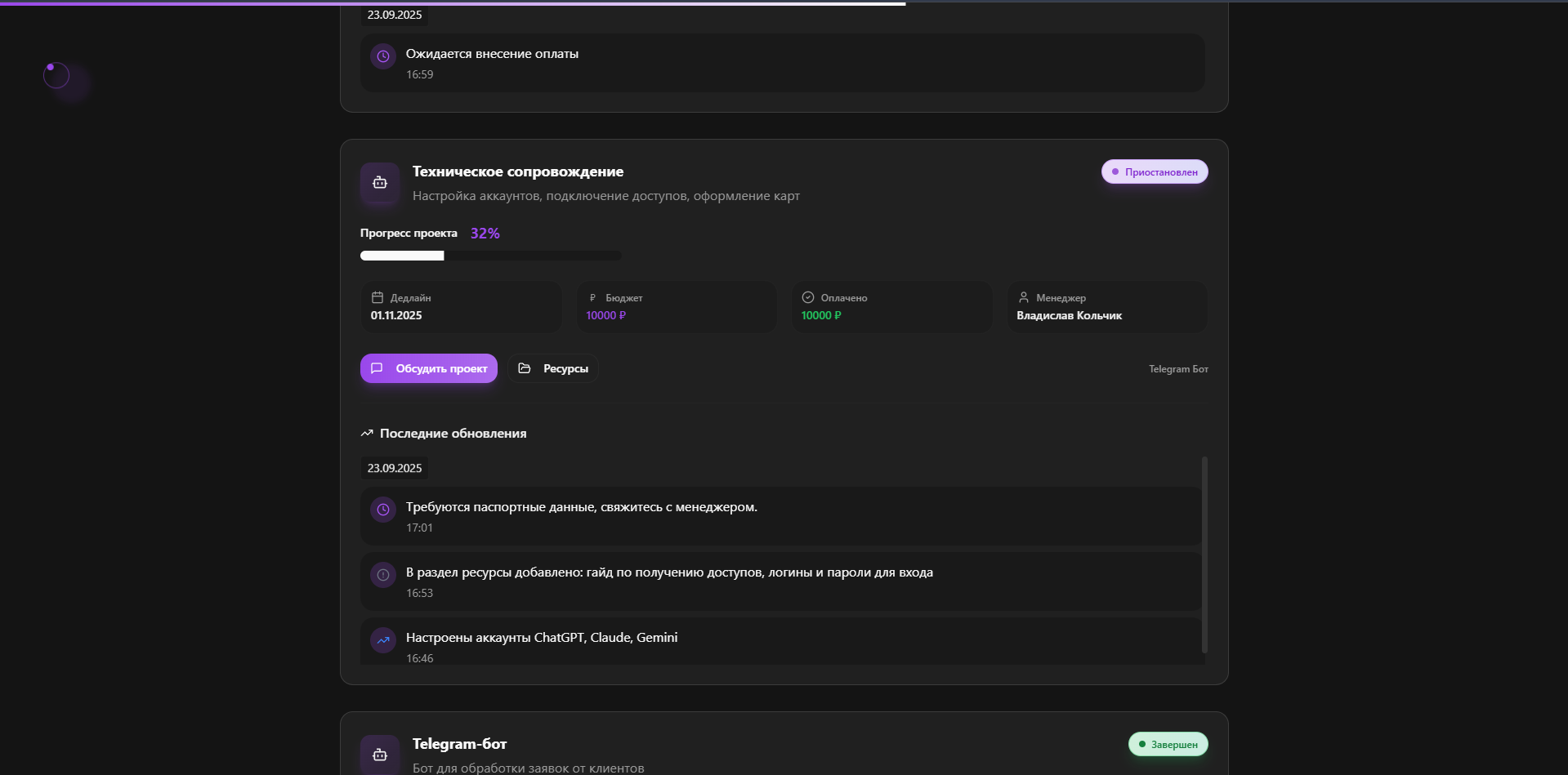The width and height of the screenshot is (1568, 775).
Task: Click the checkmark icon in Оплачено card
Action: pyautogui.click(x=808, y=297)
